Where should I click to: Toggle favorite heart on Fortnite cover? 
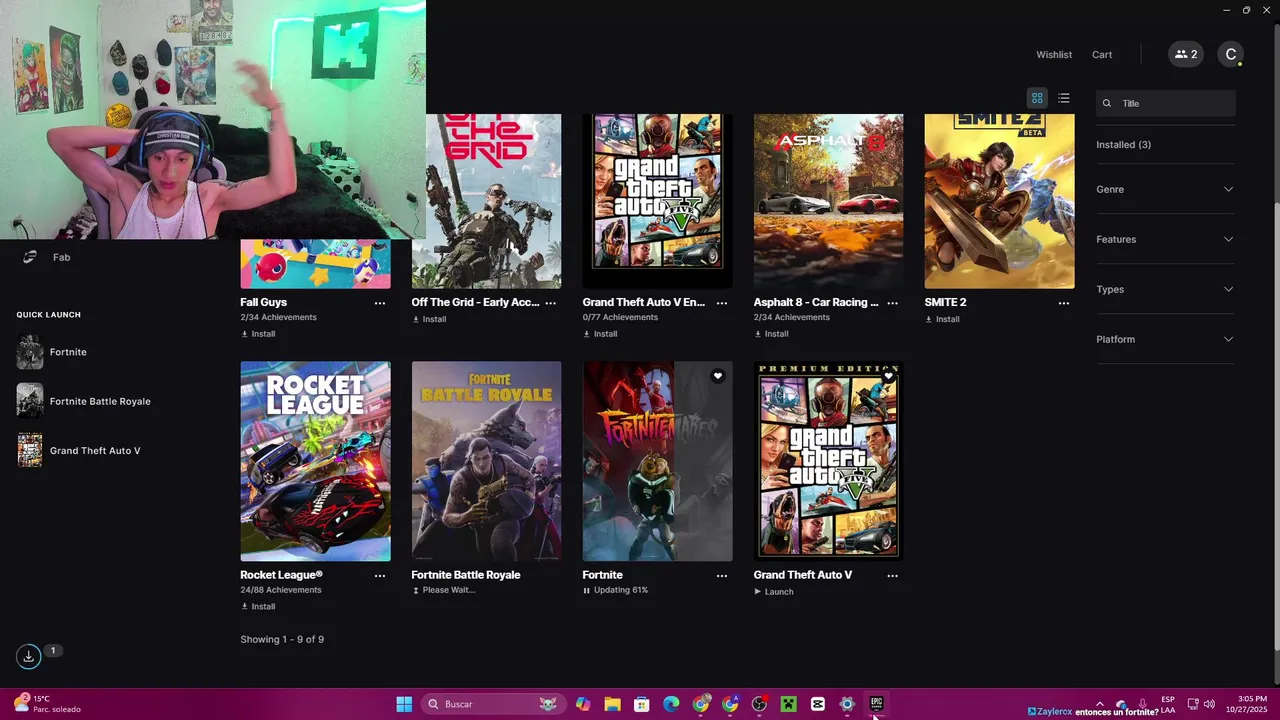click(717, 376)
